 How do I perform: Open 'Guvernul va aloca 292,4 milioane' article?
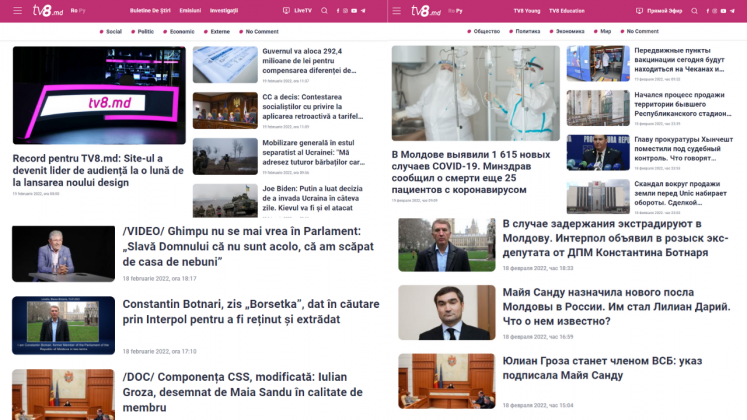point(310,60)
